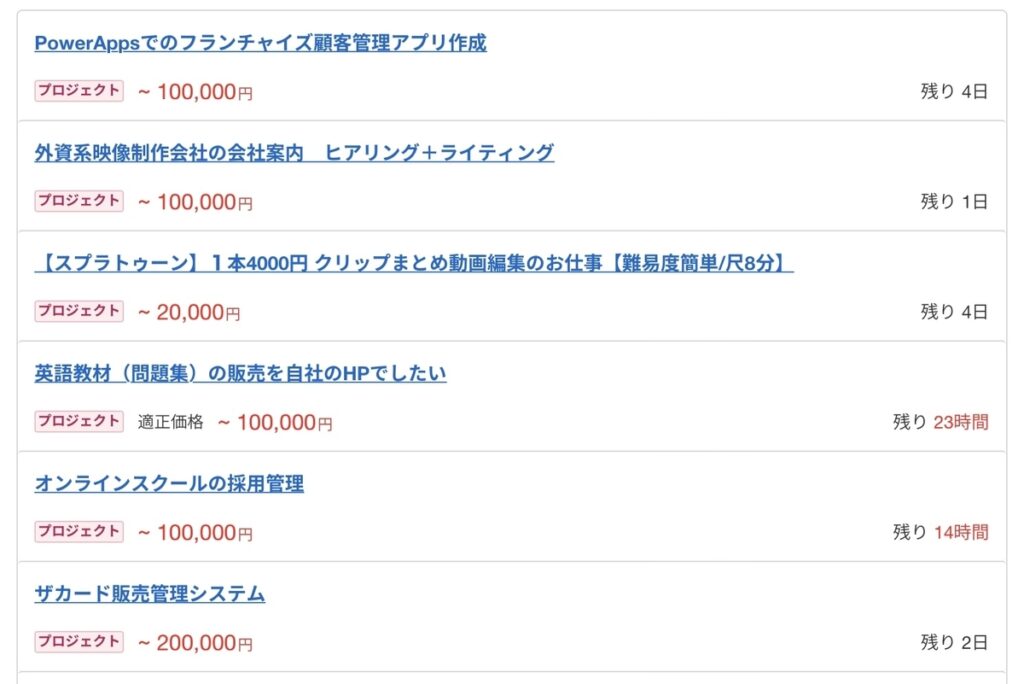Click プロジェクト badge on スプラトゥーン listing
Image resolution: width=1024 pixels, height=684 pixels.
pyautogui.click(x=79, y=311)
